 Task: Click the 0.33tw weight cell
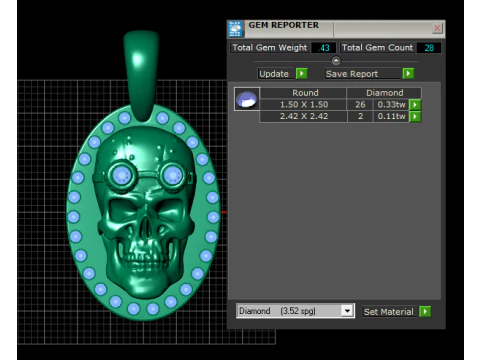tap(391, 105)
